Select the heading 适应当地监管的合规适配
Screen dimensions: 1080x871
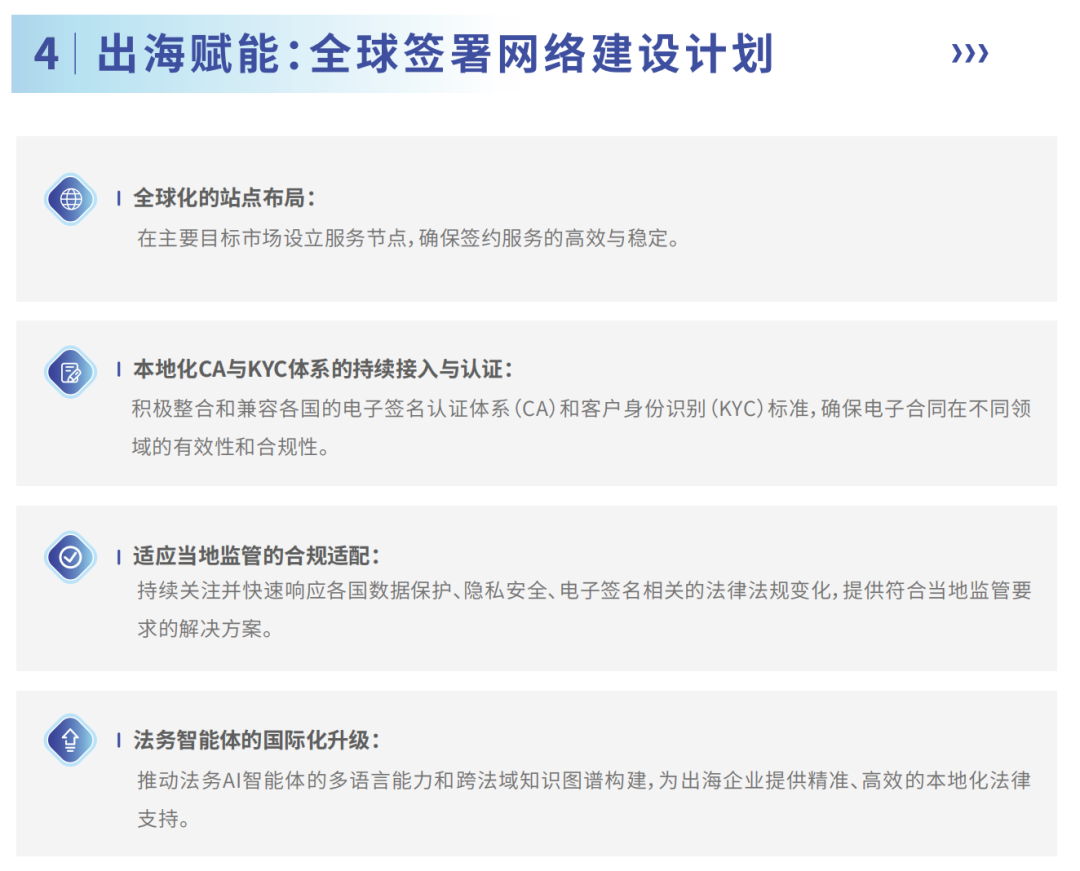coord(257,556)
